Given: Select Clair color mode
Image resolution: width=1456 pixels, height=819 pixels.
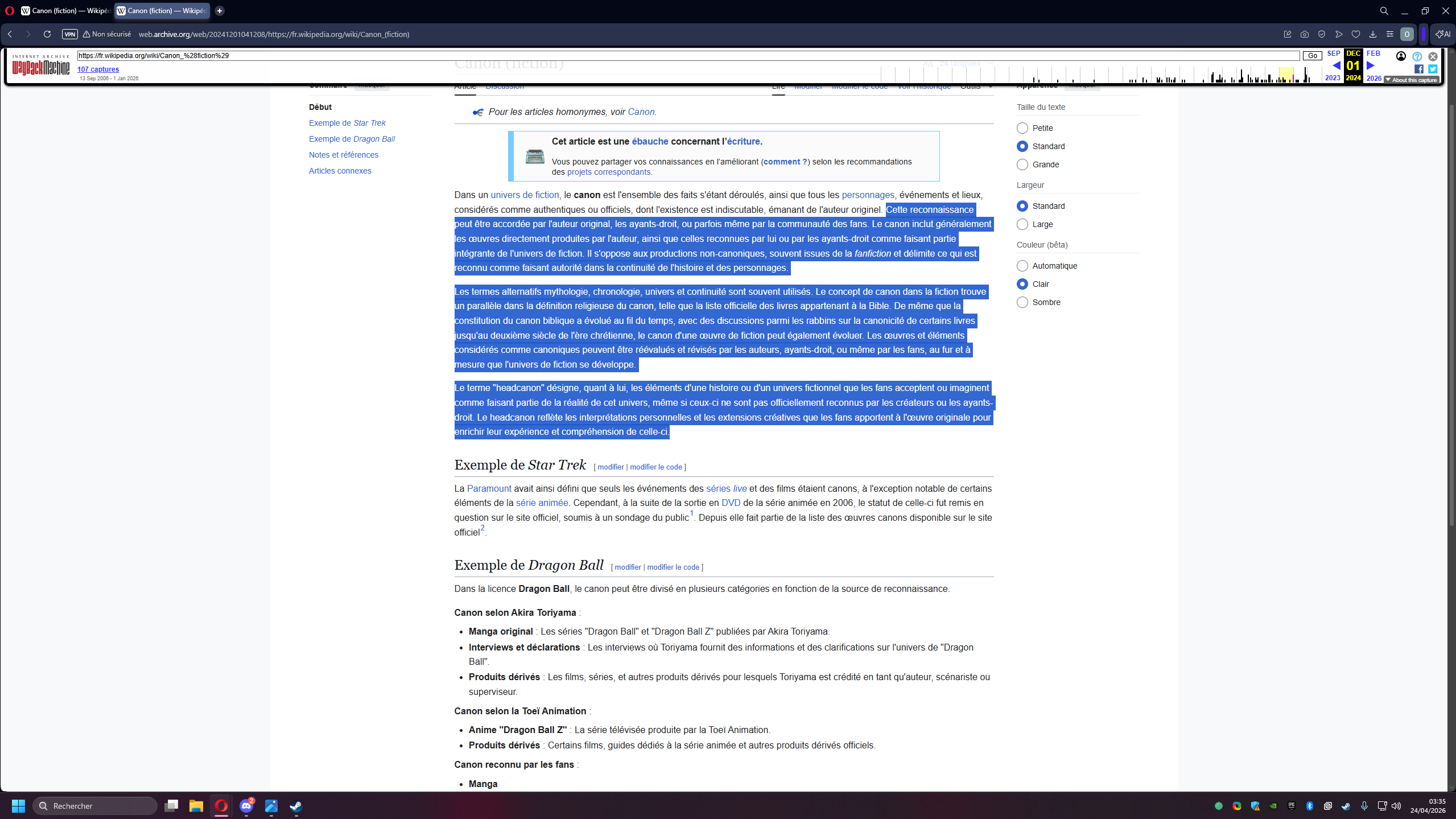Looking at the screenshot, I should point(1022,284).
